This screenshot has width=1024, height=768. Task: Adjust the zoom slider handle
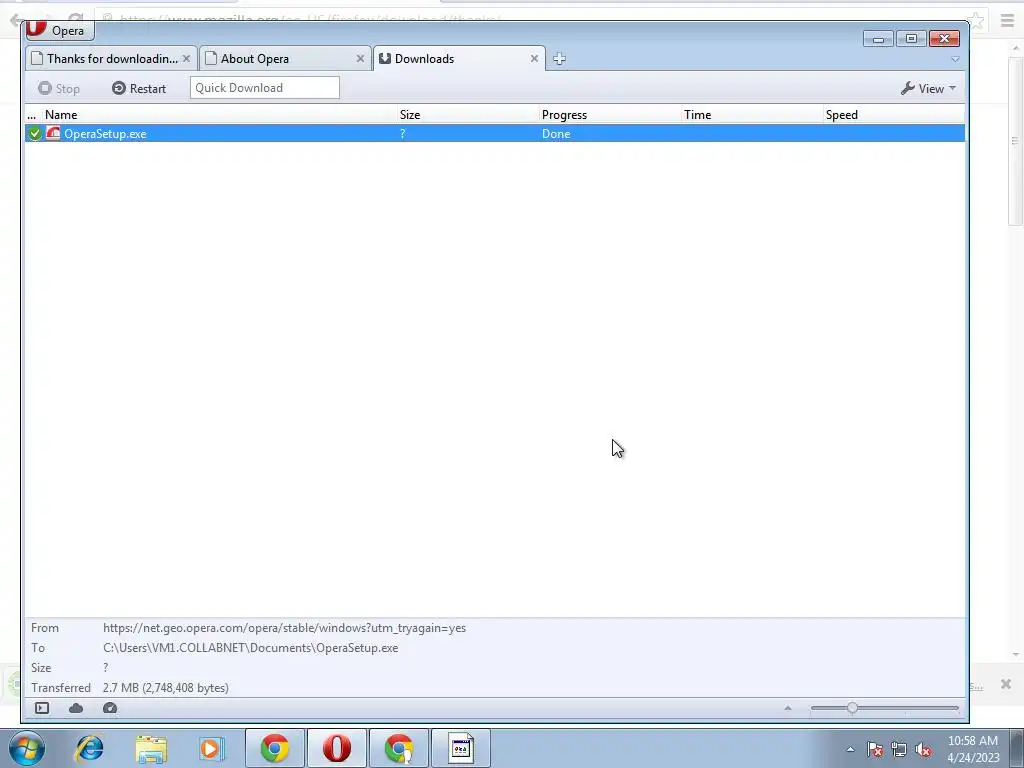(x=852, y=708)
